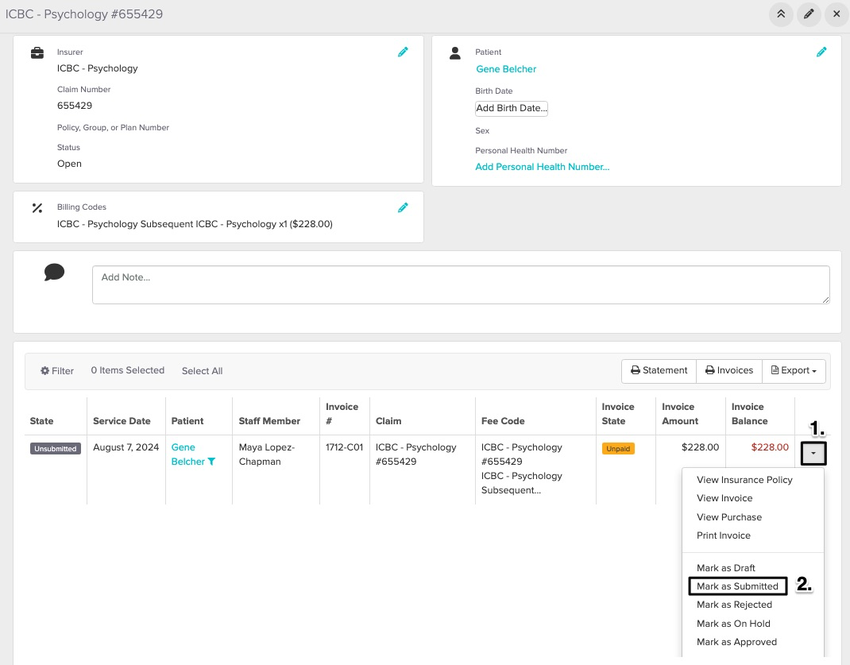Viewport: 850px width, 665px height.
Task: Click the Staff Member column header
Action: coord(269,421)
